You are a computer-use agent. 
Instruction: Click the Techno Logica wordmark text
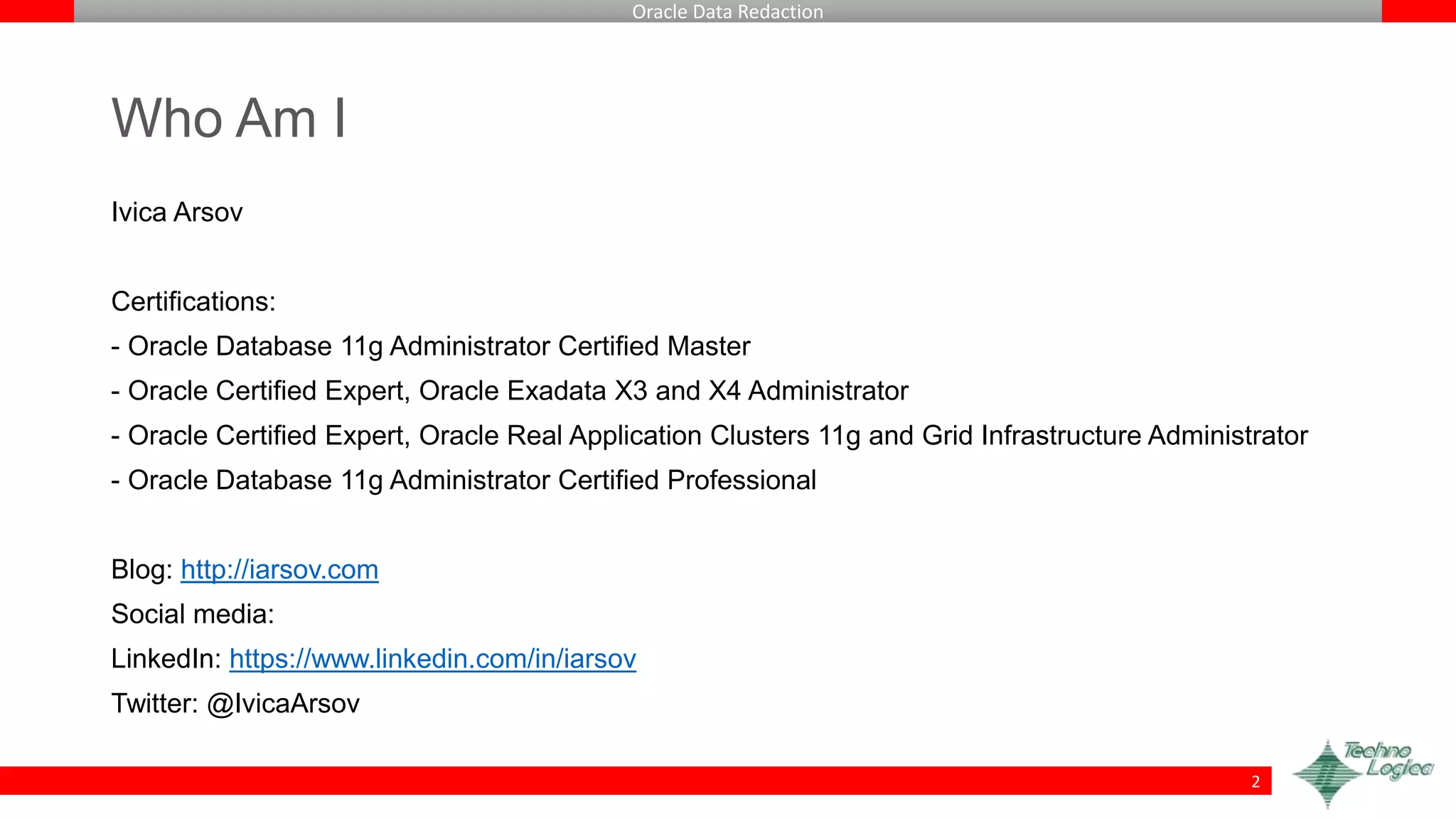[1387, 760]
